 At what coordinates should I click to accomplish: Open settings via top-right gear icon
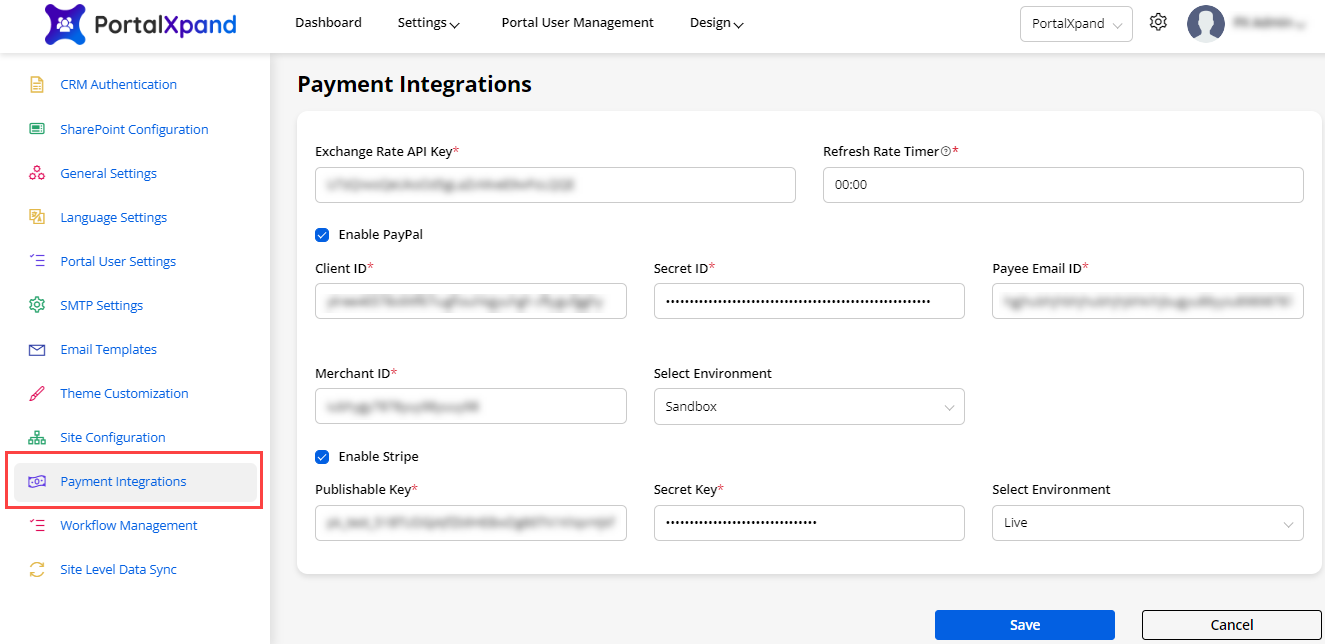point(1158,22)
